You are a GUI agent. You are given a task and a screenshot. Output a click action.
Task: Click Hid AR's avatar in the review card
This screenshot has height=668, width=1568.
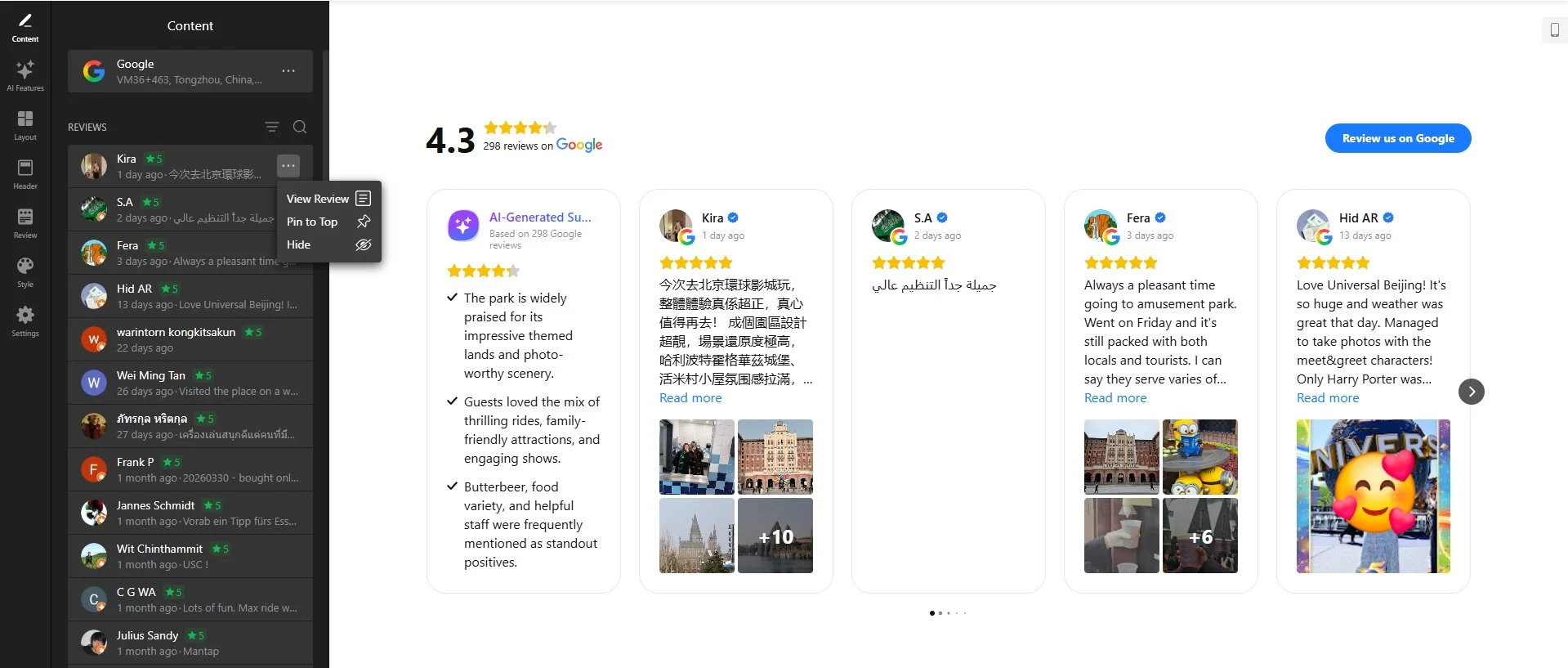[x=1313, y=226]
